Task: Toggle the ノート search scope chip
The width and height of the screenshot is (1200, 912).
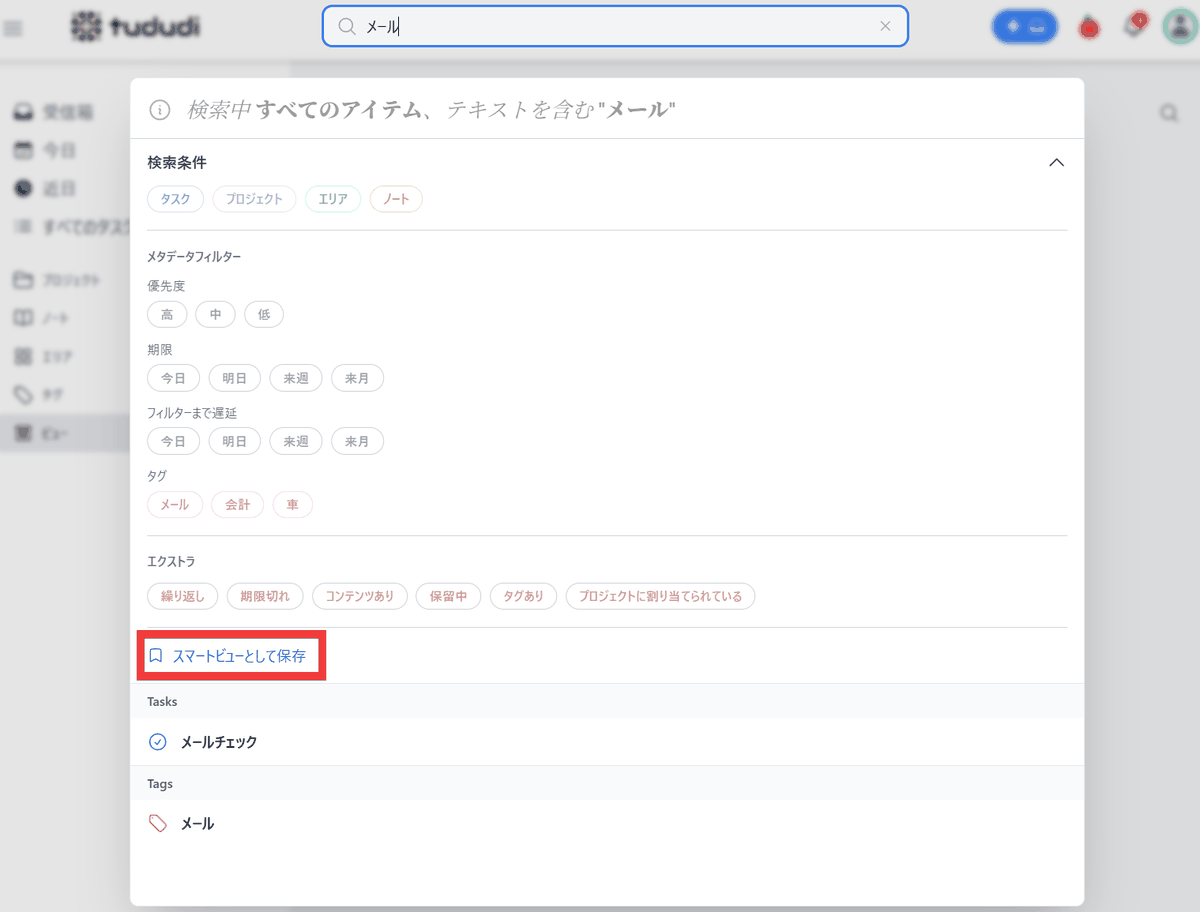Action: click(396, 199)
